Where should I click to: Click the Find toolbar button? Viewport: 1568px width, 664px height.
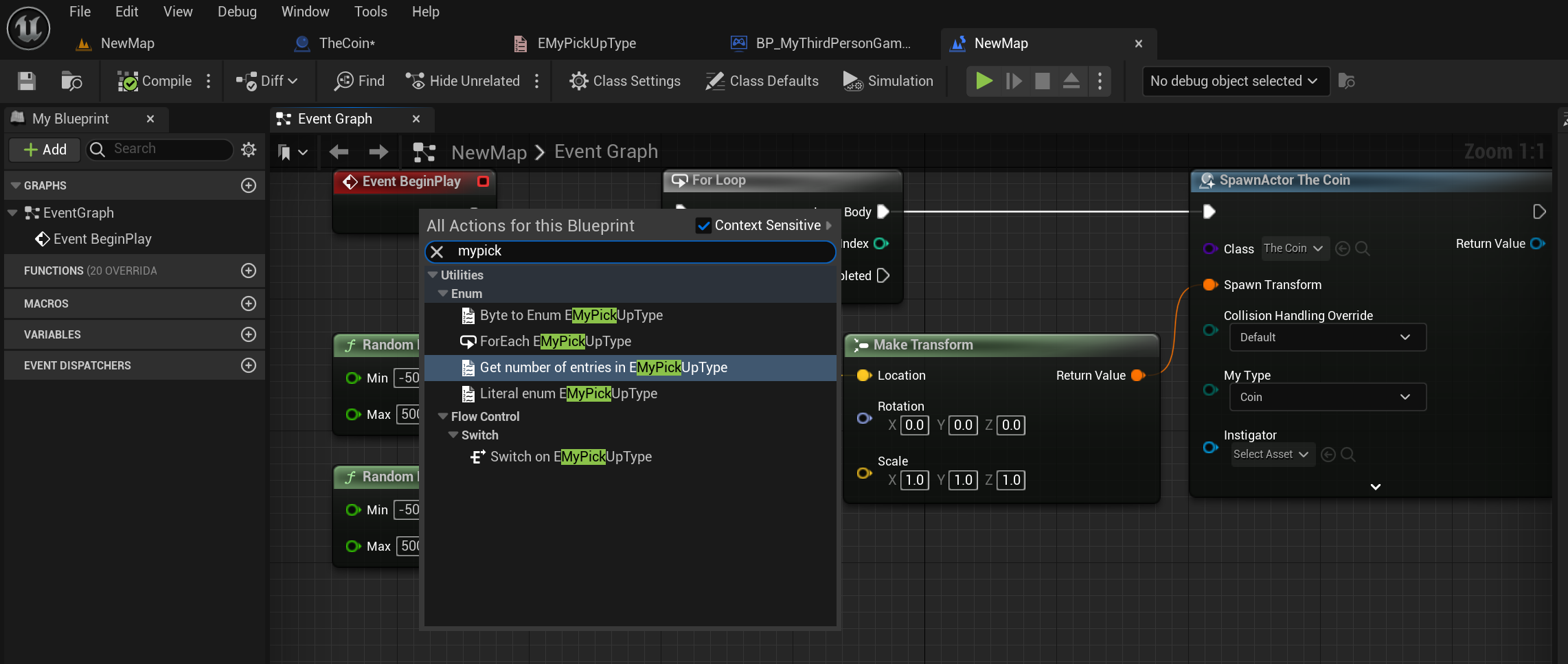[x=359, y=81]
